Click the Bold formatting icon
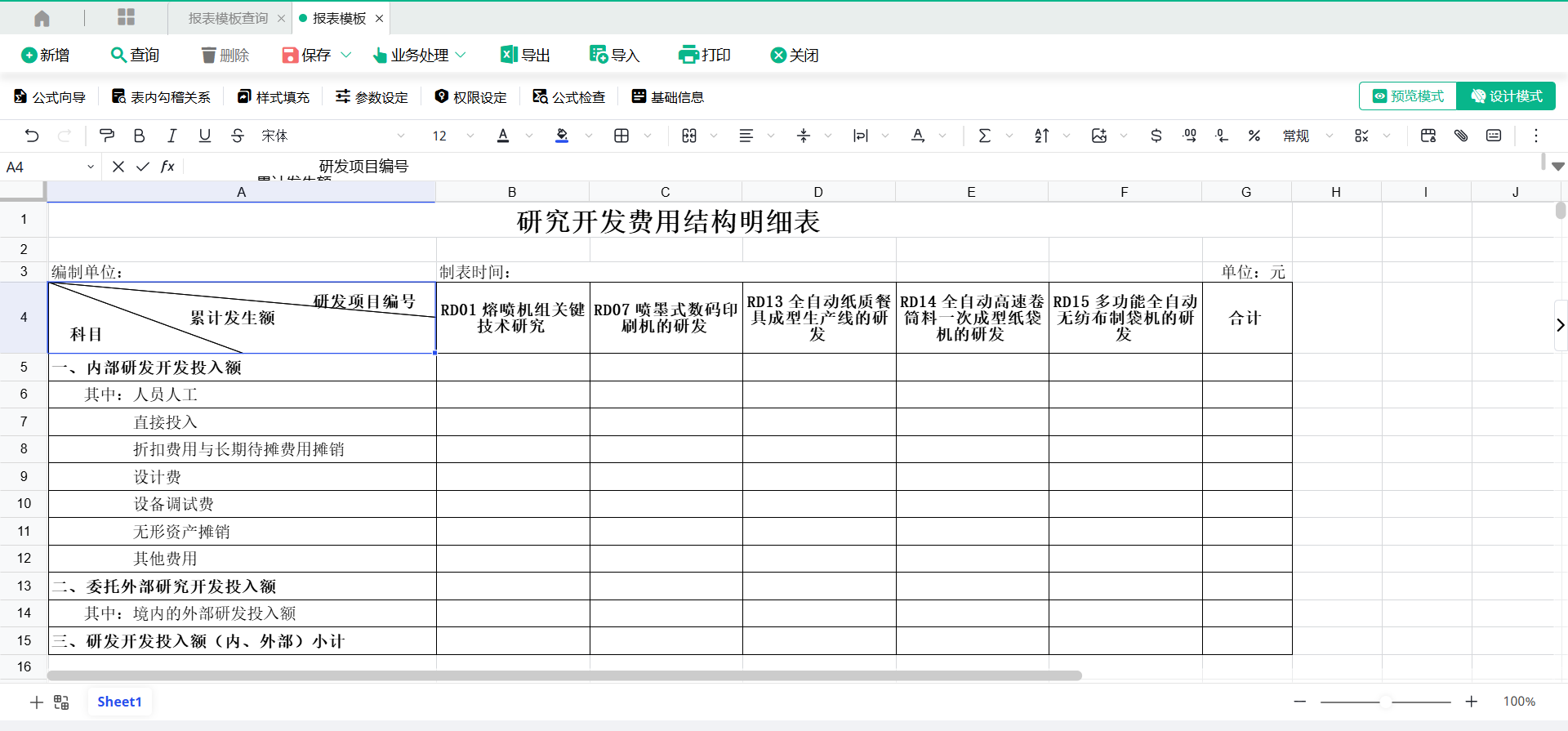 139,136
